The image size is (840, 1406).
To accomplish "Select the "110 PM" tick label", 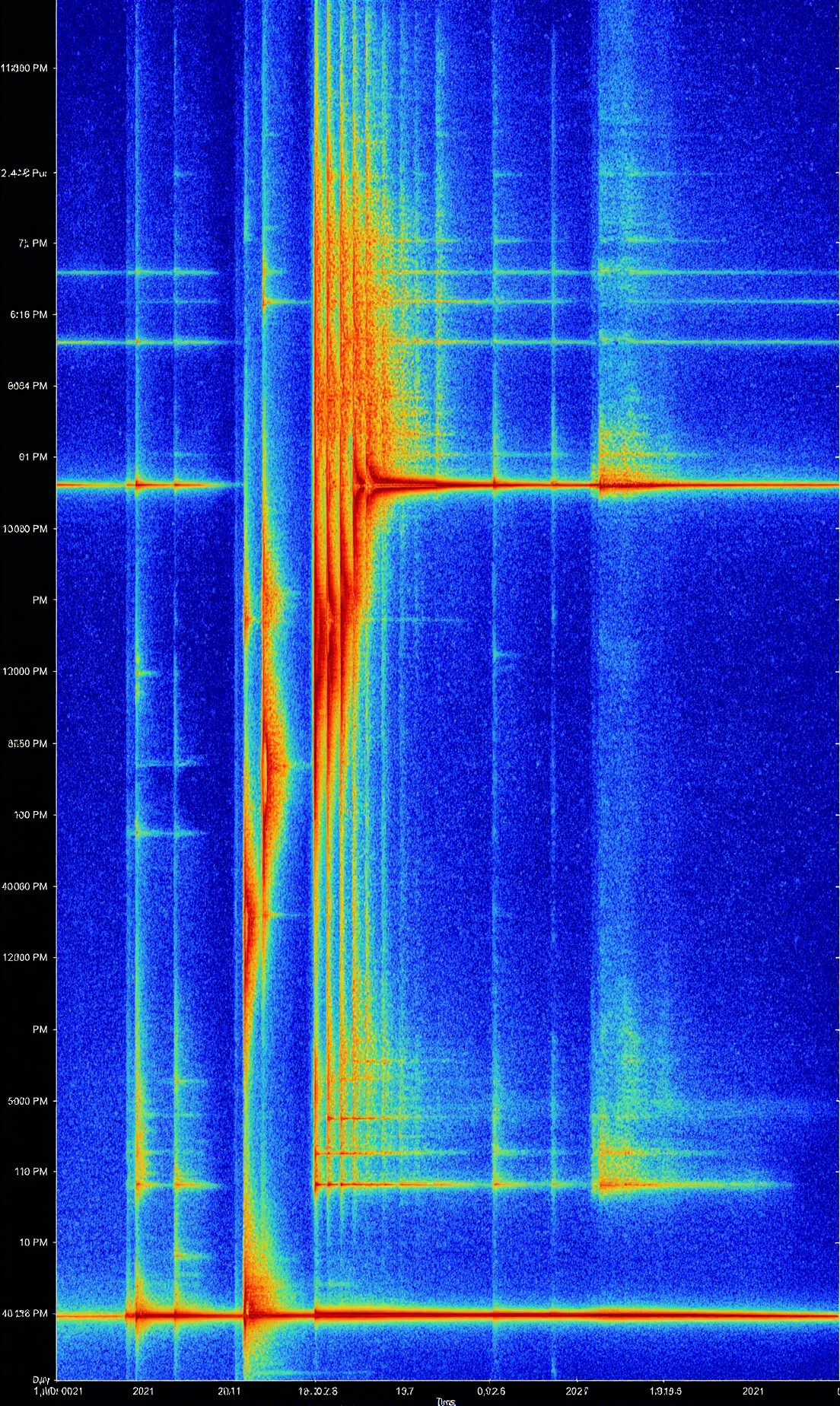I will click(30, 1172).
